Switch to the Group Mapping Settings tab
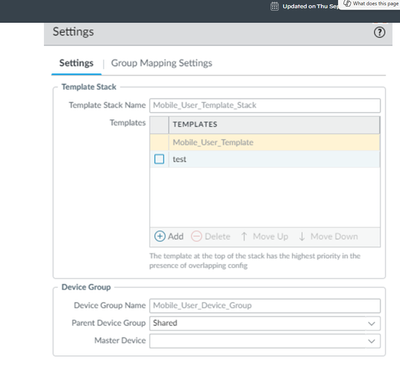This screenshot has width=400, height=369. coord(162,63)
